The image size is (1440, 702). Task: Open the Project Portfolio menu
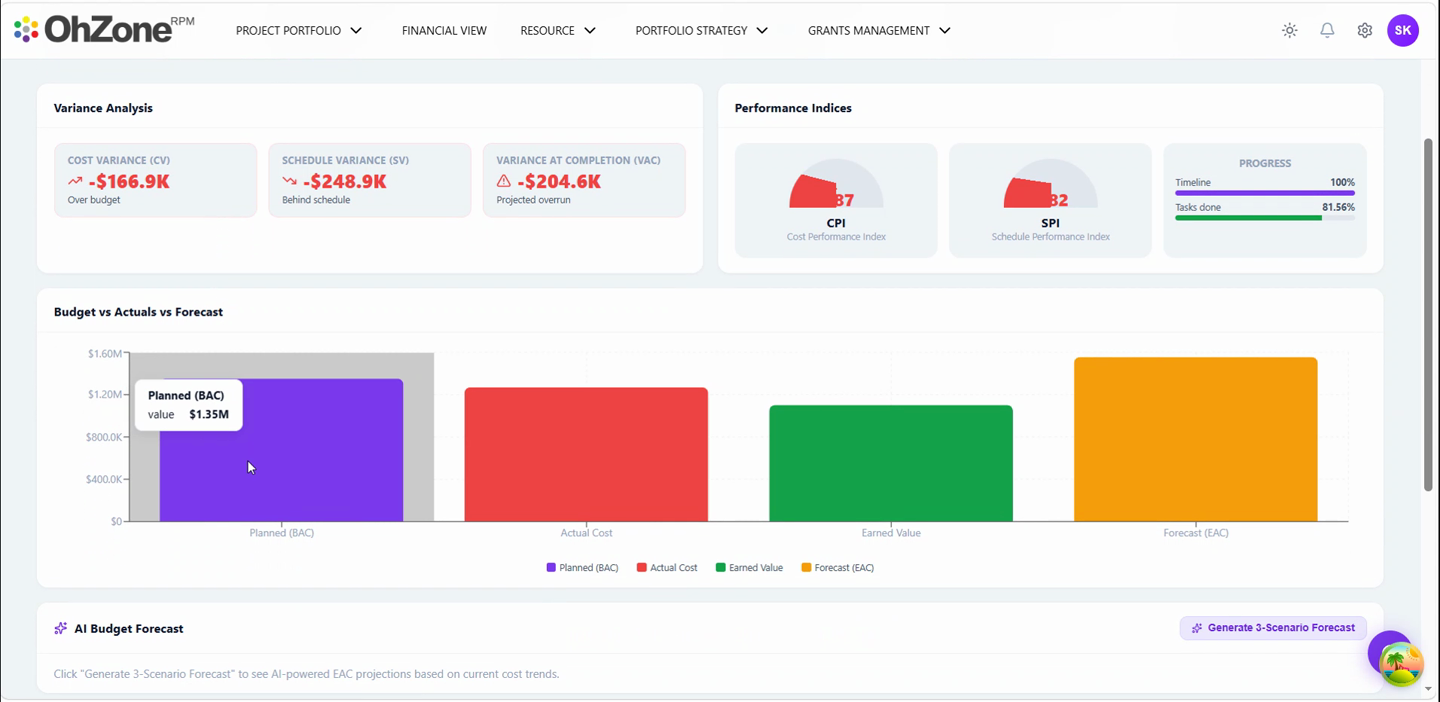[x=299, y=30]
